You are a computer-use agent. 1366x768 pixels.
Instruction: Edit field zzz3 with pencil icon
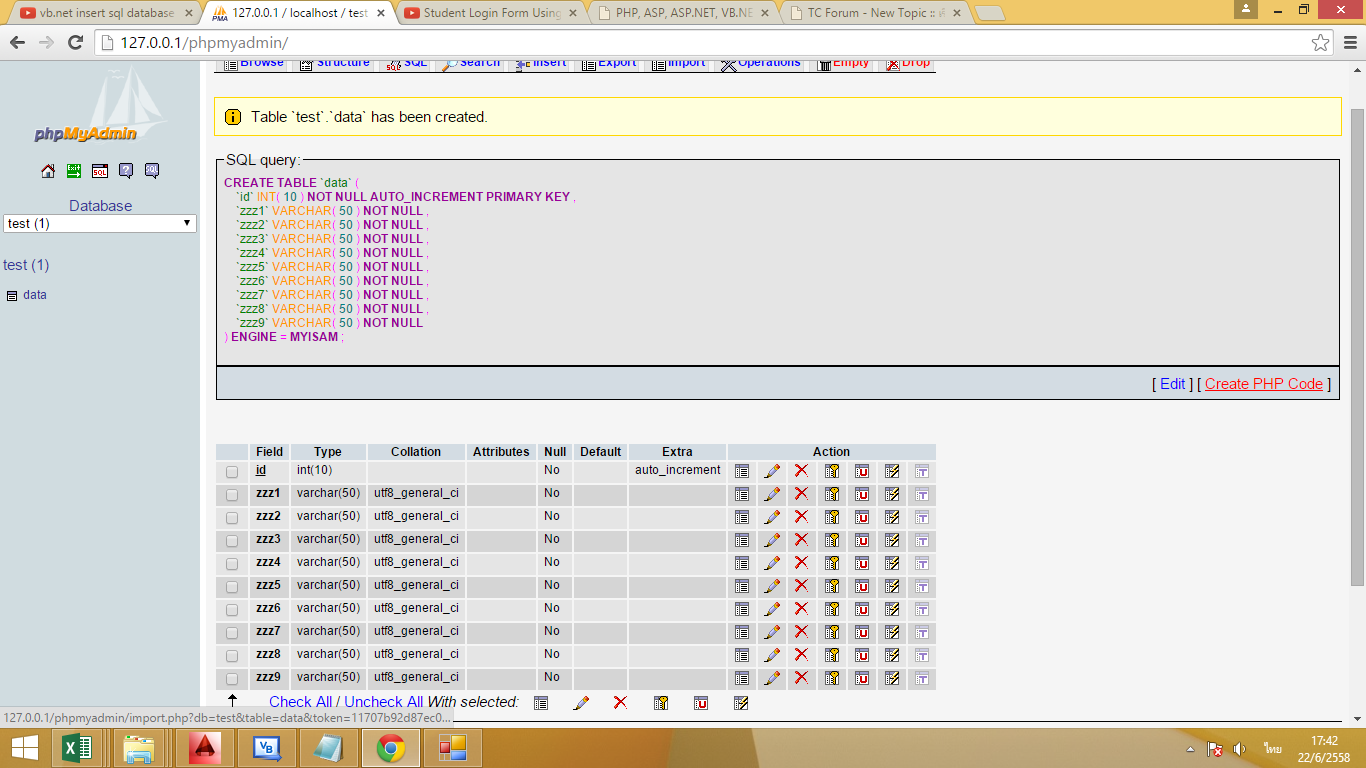772,540
